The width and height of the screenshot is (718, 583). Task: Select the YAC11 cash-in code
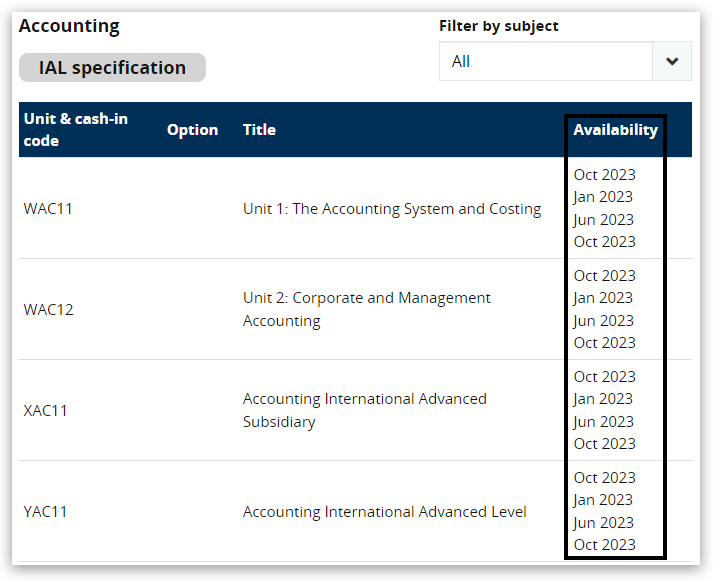point(46,512)
